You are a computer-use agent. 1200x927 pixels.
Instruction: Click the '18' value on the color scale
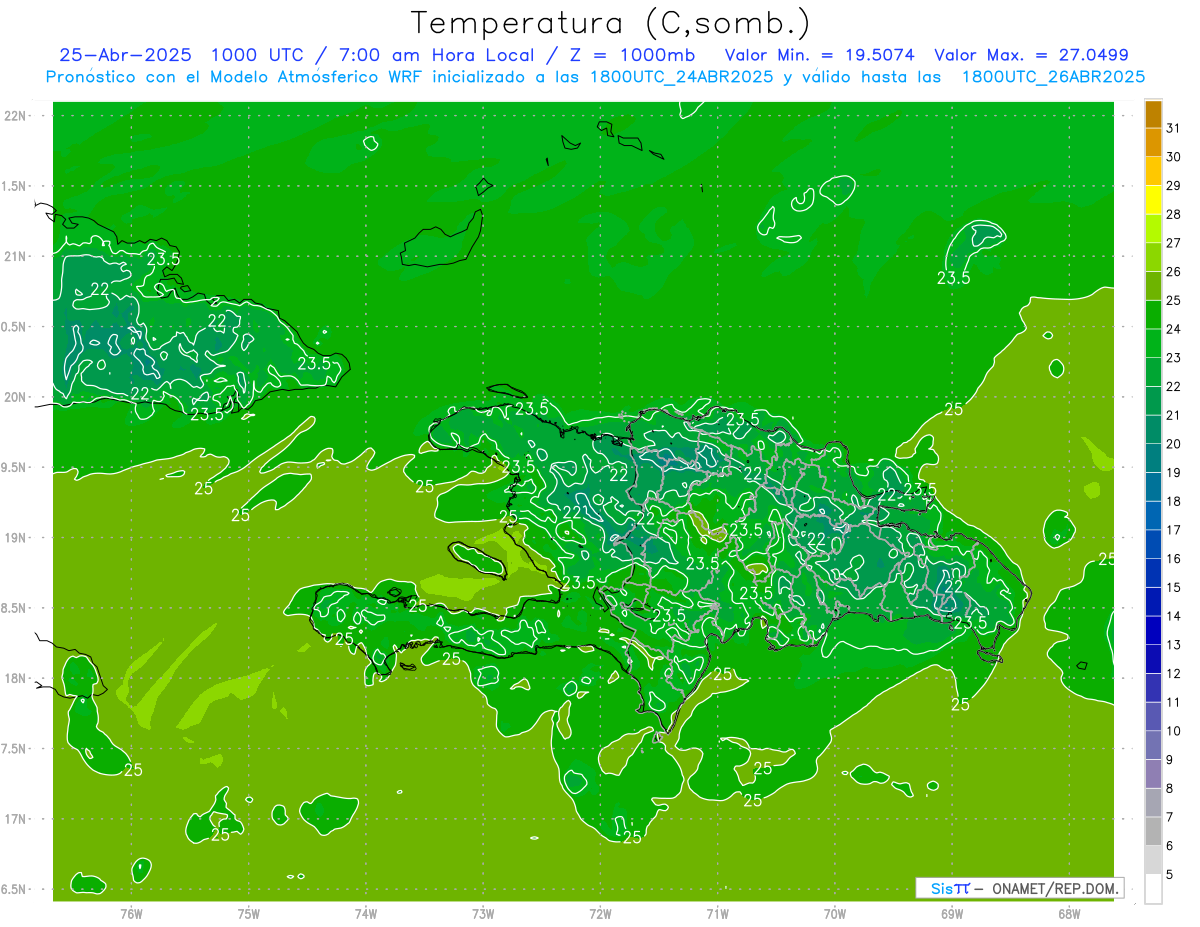point(1174,501)
